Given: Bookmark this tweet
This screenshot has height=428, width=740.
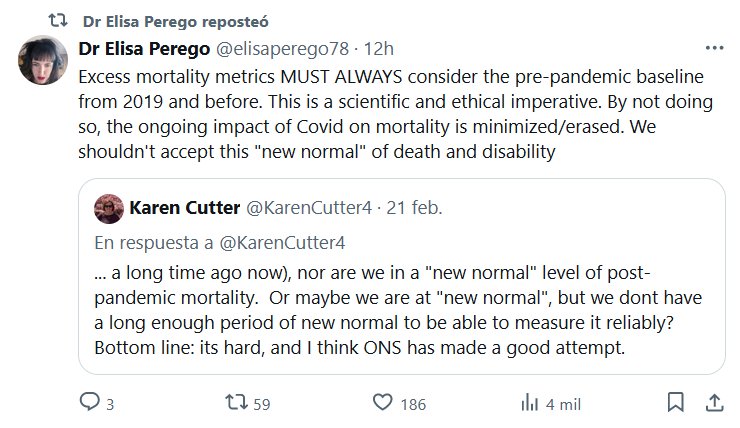Looking at the screenshot, I should point(675,402).
